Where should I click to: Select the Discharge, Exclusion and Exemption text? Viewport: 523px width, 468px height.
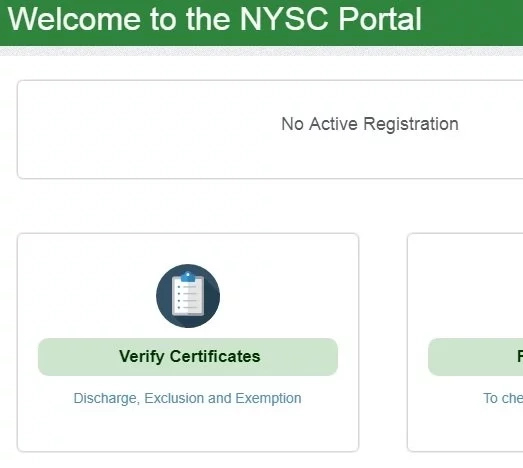[x=187, y=398]
